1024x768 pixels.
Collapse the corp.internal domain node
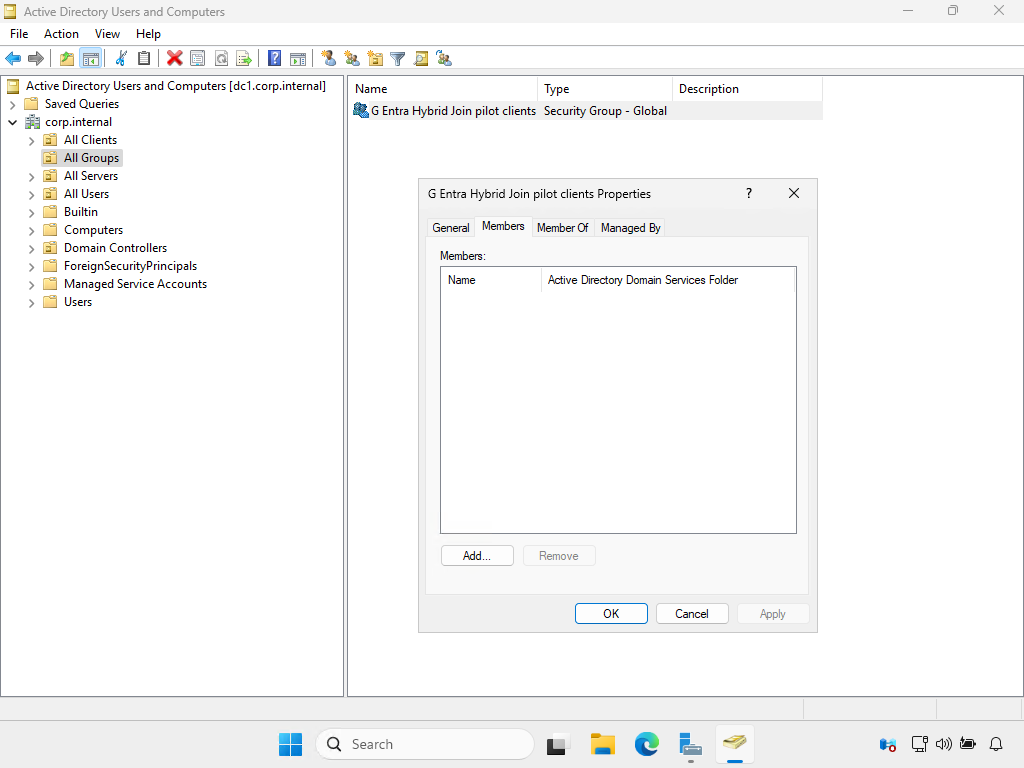(x=12, y=122)
